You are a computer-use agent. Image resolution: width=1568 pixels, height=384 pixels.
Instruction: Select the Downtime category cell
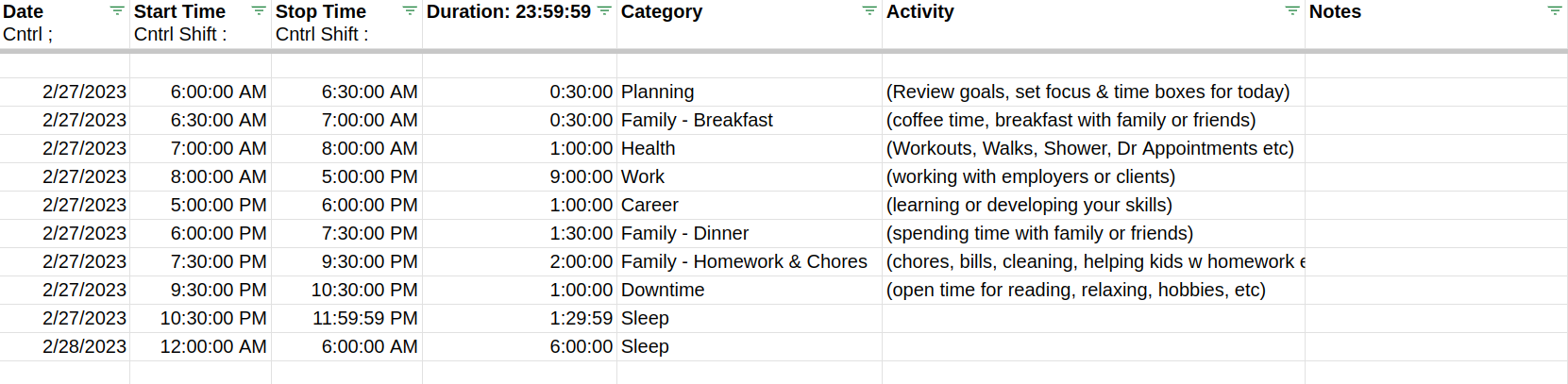point(750,291)
